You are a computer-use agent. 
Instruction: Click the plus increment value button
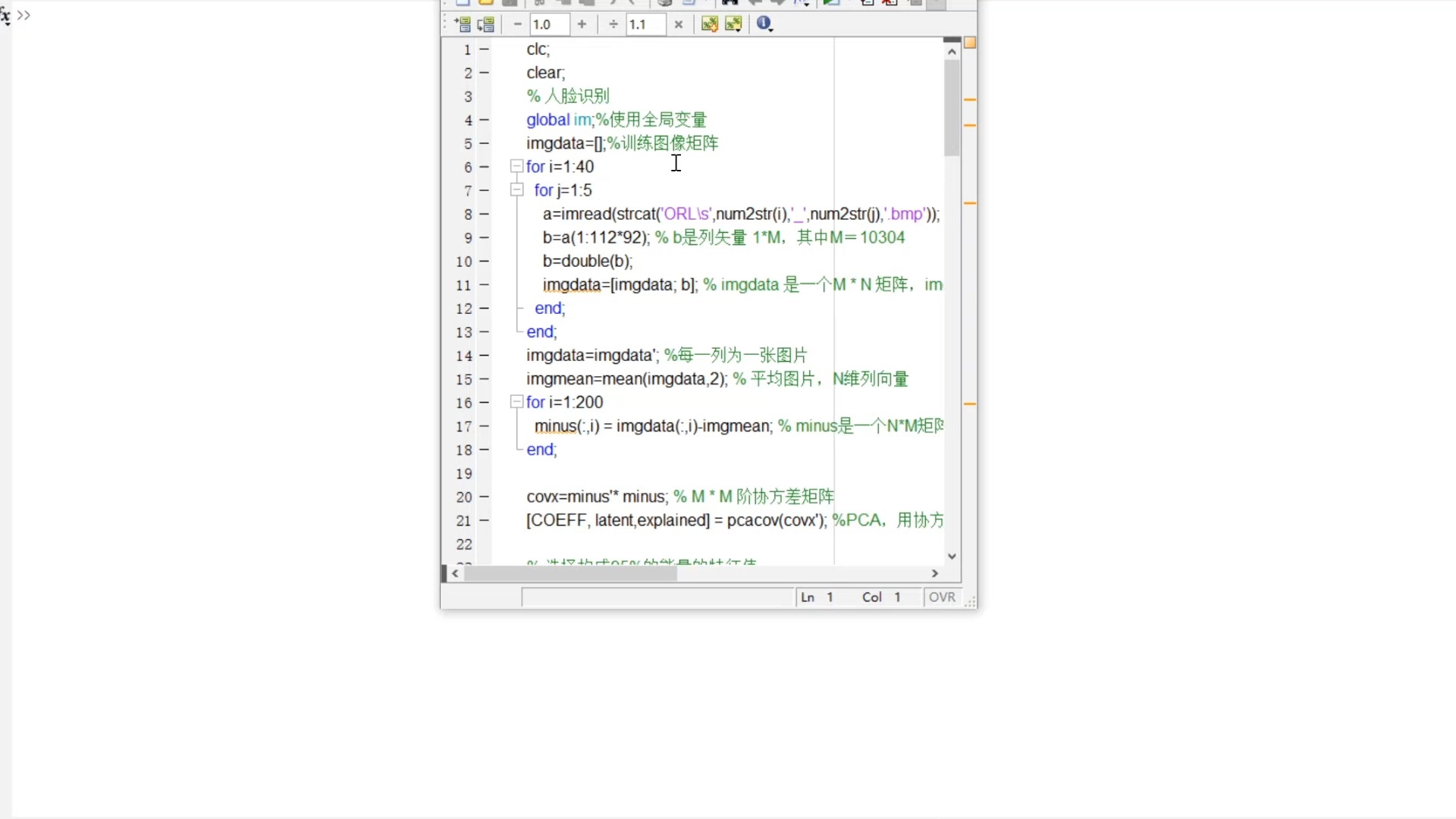coord(582,24)
